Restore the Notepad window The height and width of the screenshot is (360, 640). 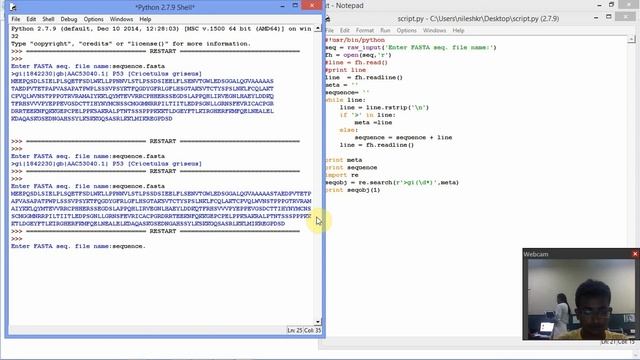tap(611, 5)
